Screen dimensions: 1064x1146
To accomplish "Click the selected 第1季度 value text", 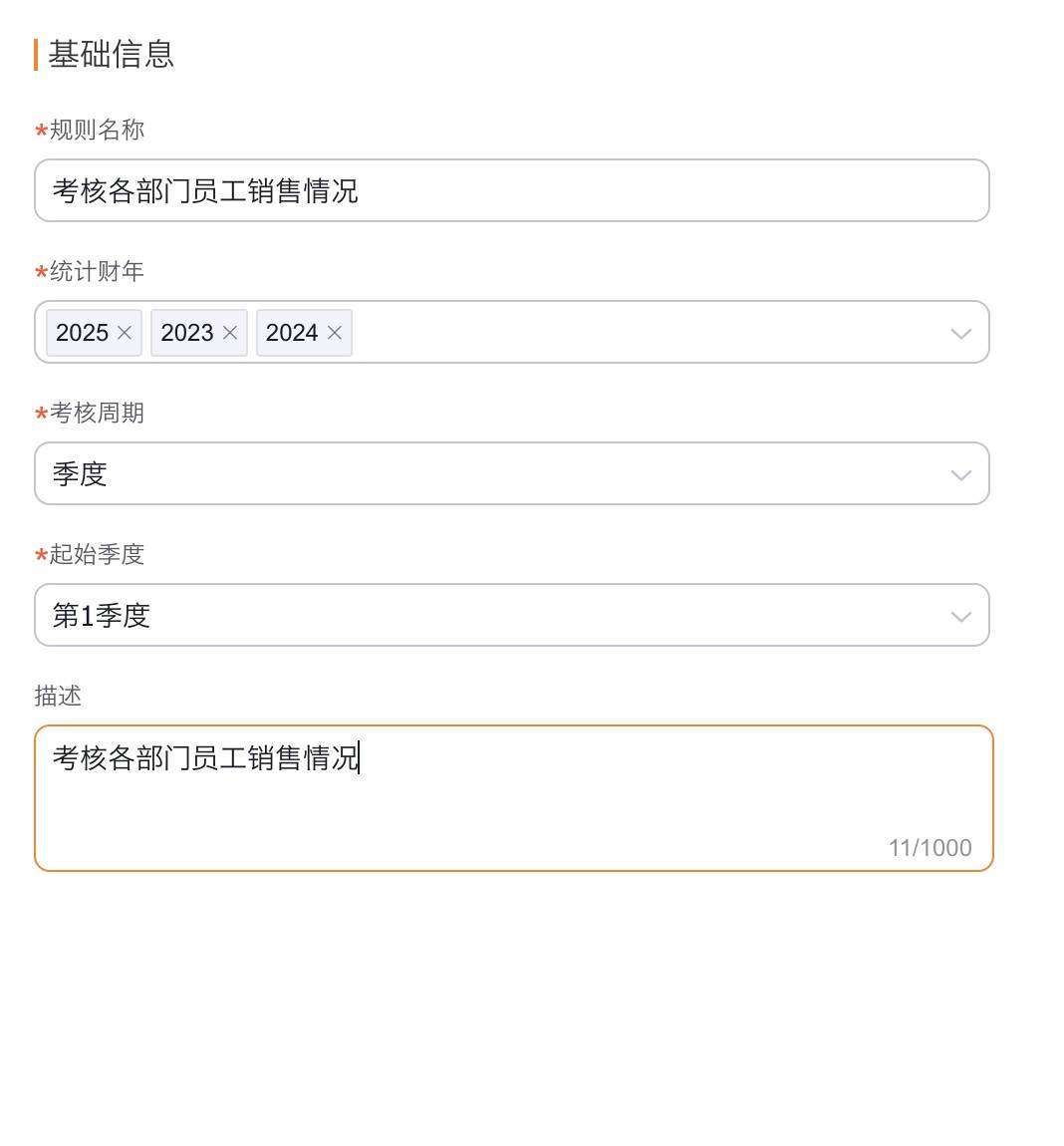I will pos(102,616).
